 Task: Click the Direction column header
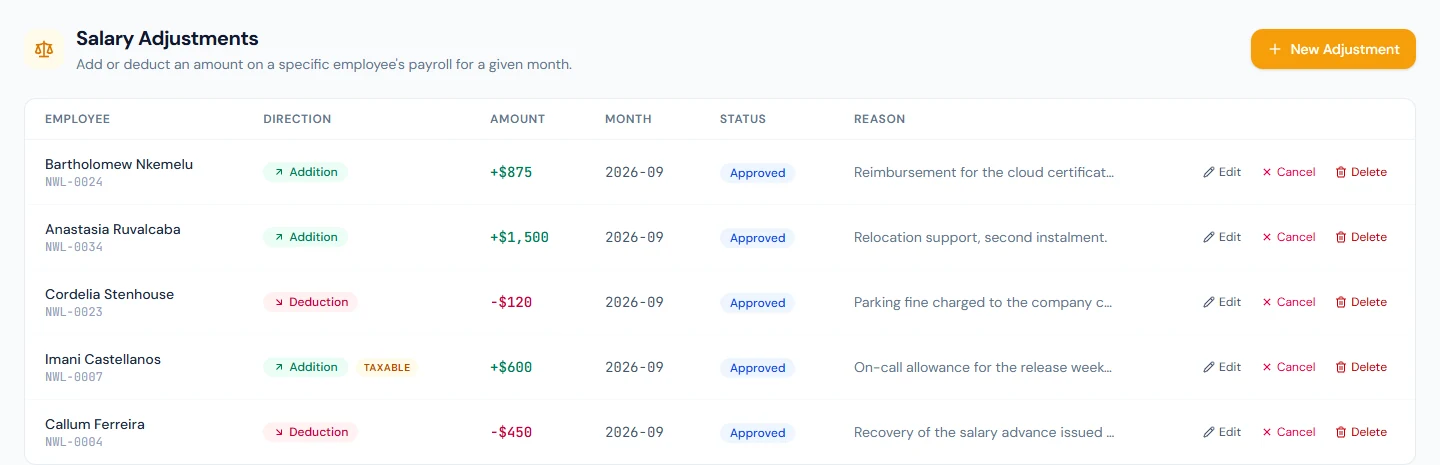[x=297, y=119]
